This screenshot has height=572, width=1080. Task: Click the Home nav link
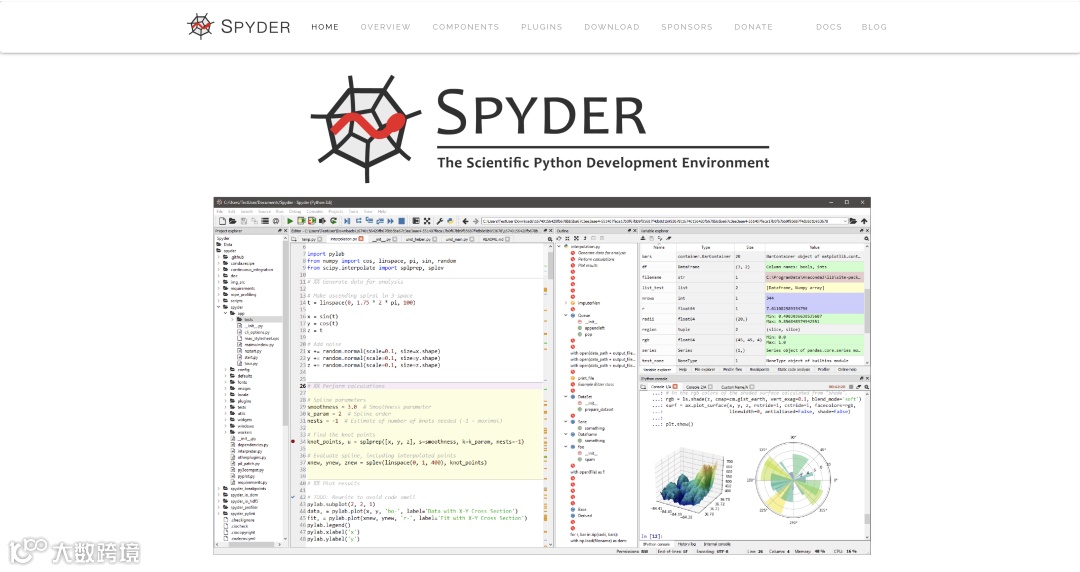coord(324,27)
